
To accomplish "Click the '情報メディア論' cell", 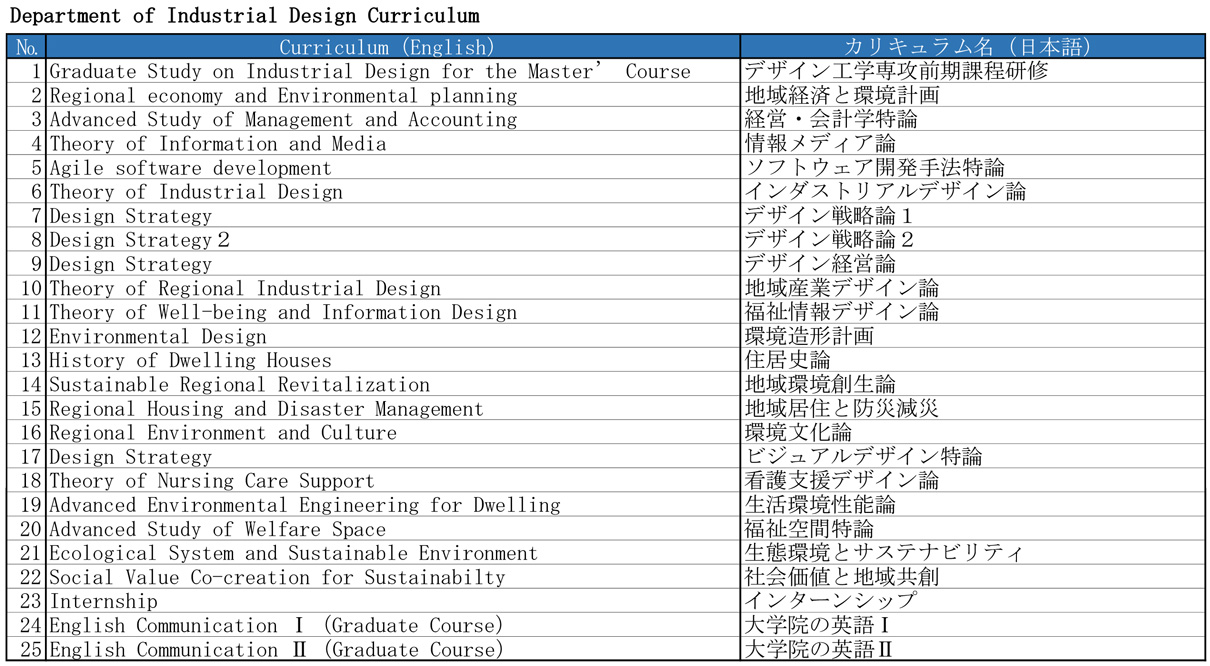I will pyautogui.click(x=972, y=143).
